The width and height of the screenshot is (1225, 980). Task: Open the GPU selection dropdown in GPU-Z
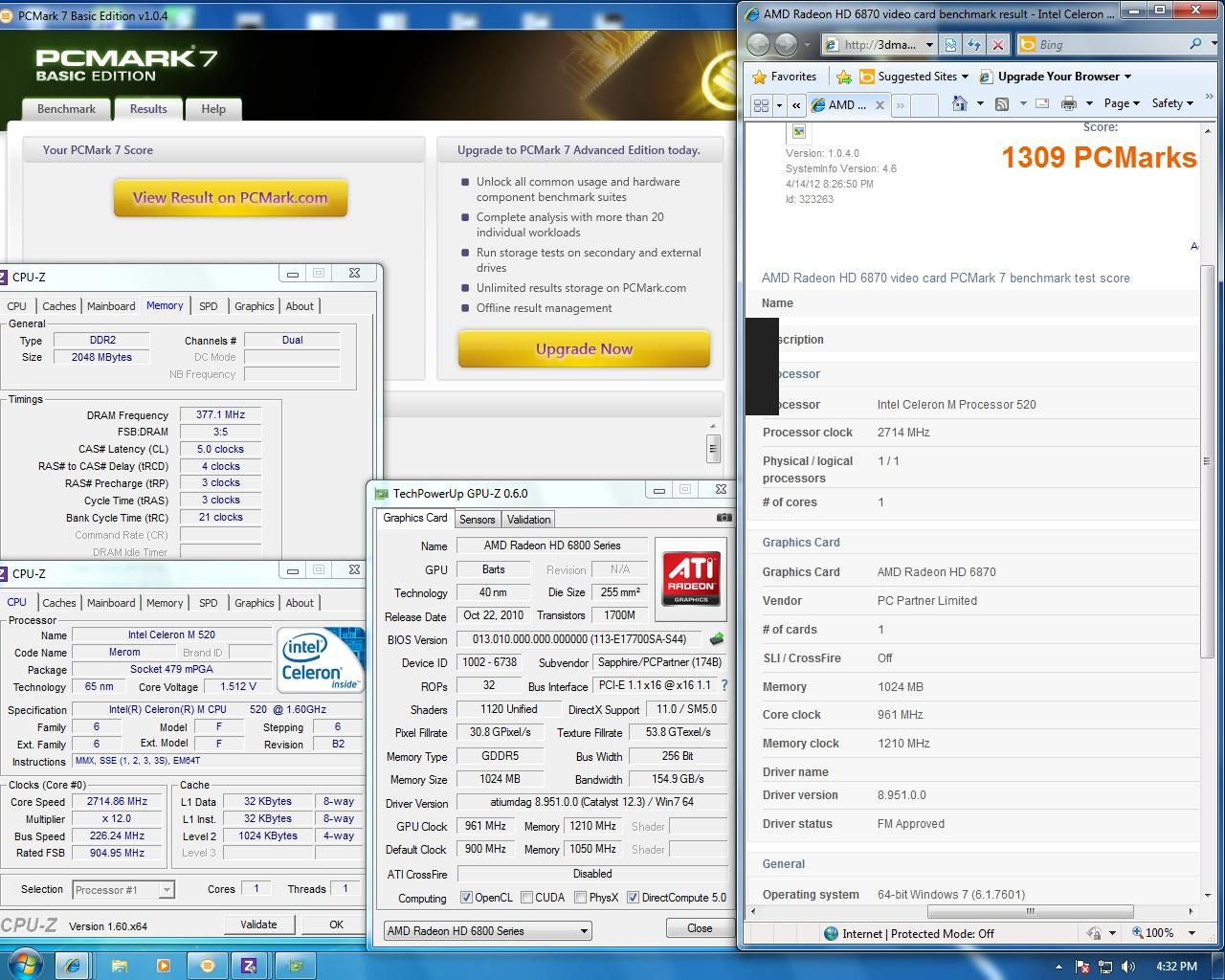pos(487,930)
